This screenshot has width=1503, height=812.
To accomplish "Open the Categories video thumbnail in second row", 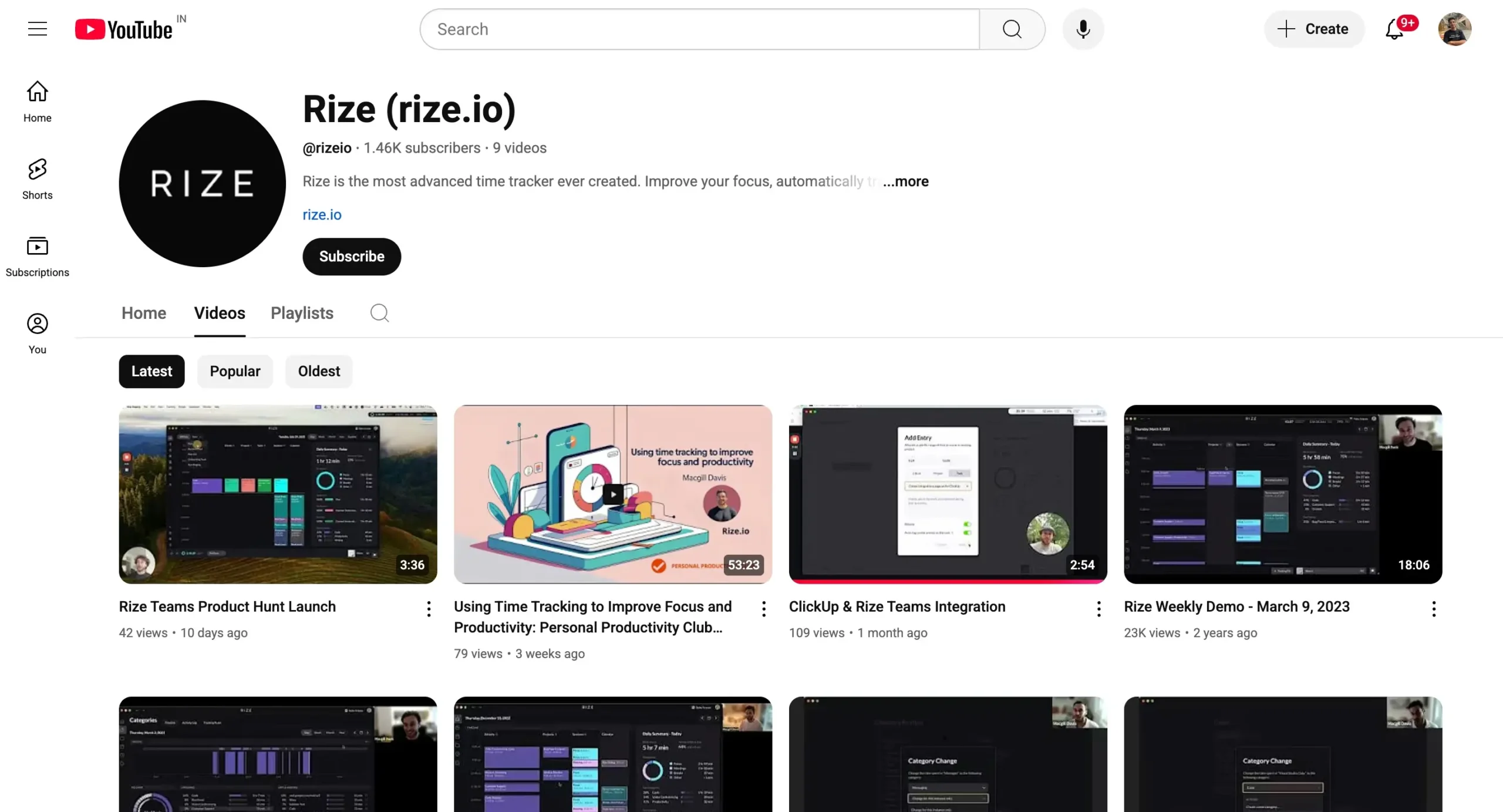I will (x=278, y=754).
